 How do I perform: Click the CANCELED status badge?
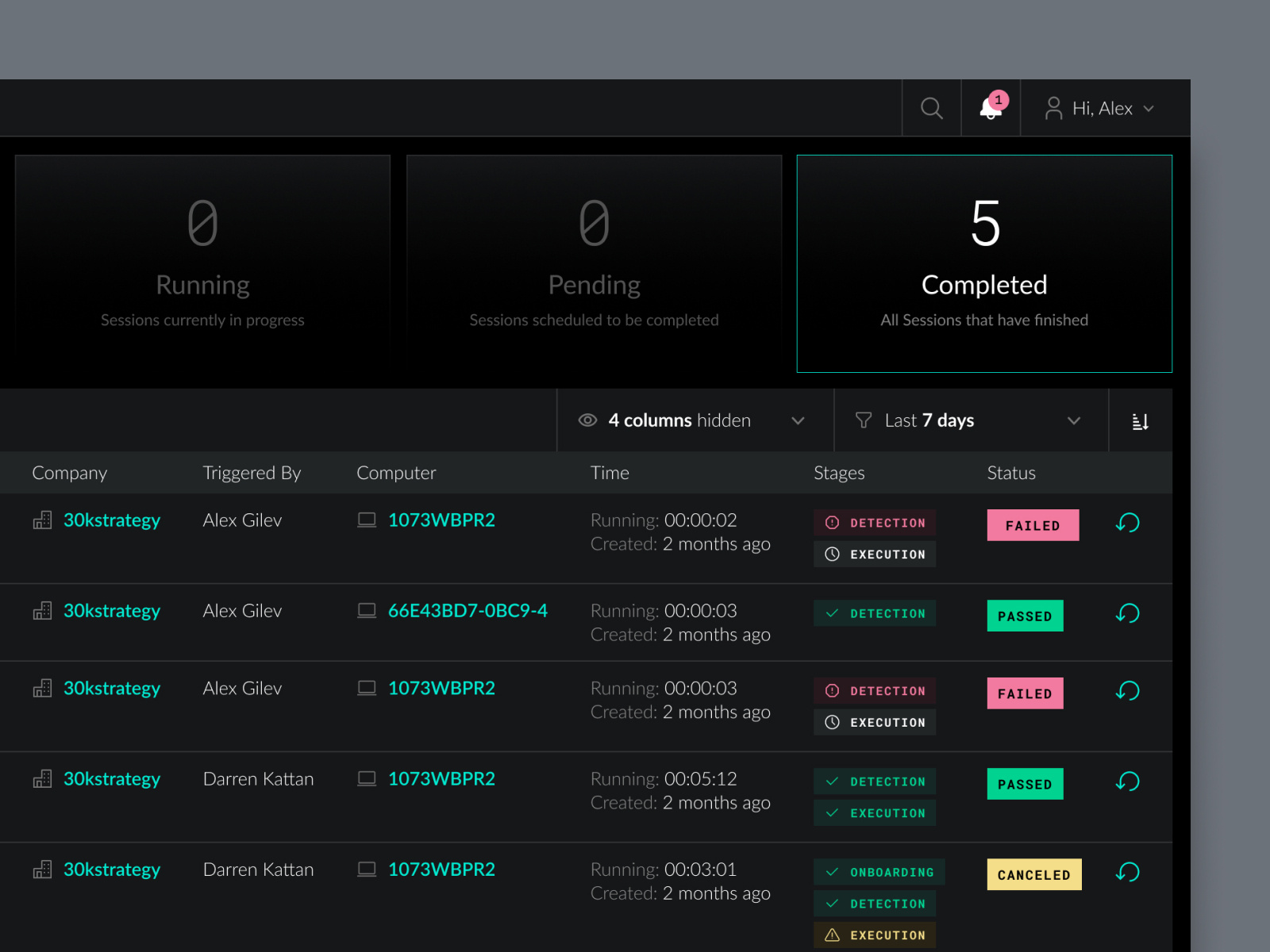1033,874
